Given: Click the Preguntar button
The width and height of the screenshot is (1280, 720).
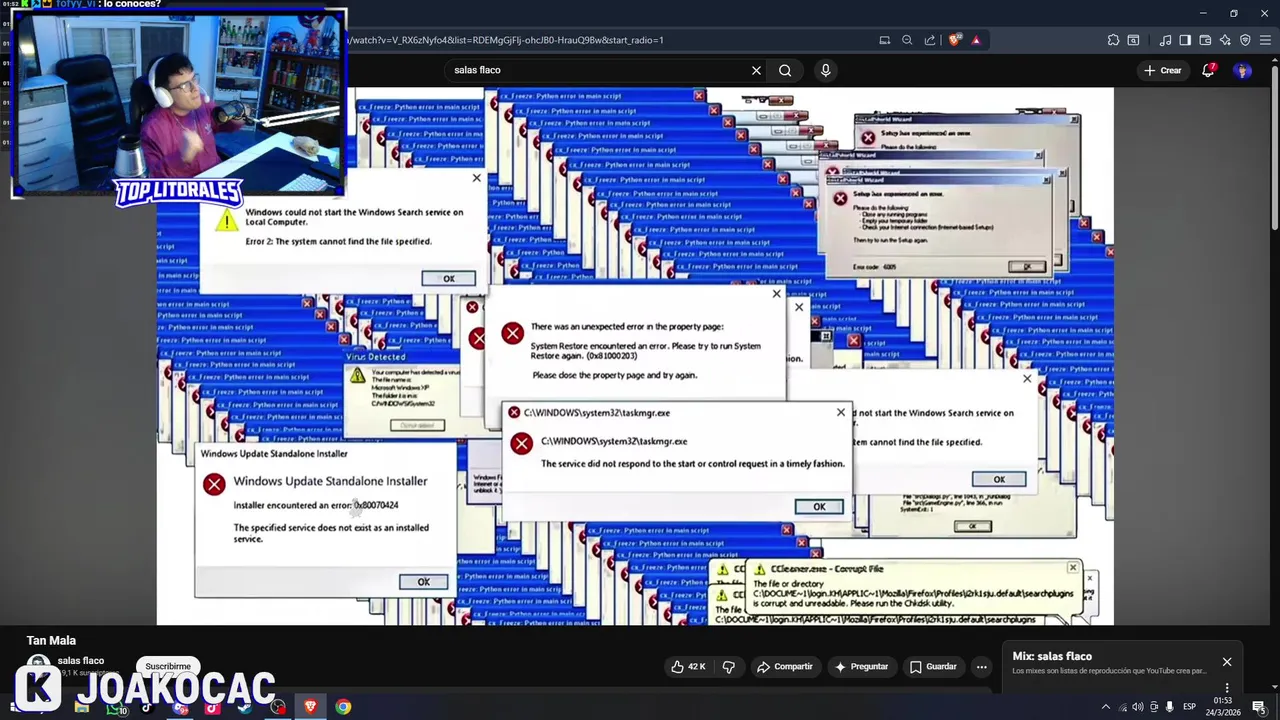Looking at the screenshot, I should 861,666.
